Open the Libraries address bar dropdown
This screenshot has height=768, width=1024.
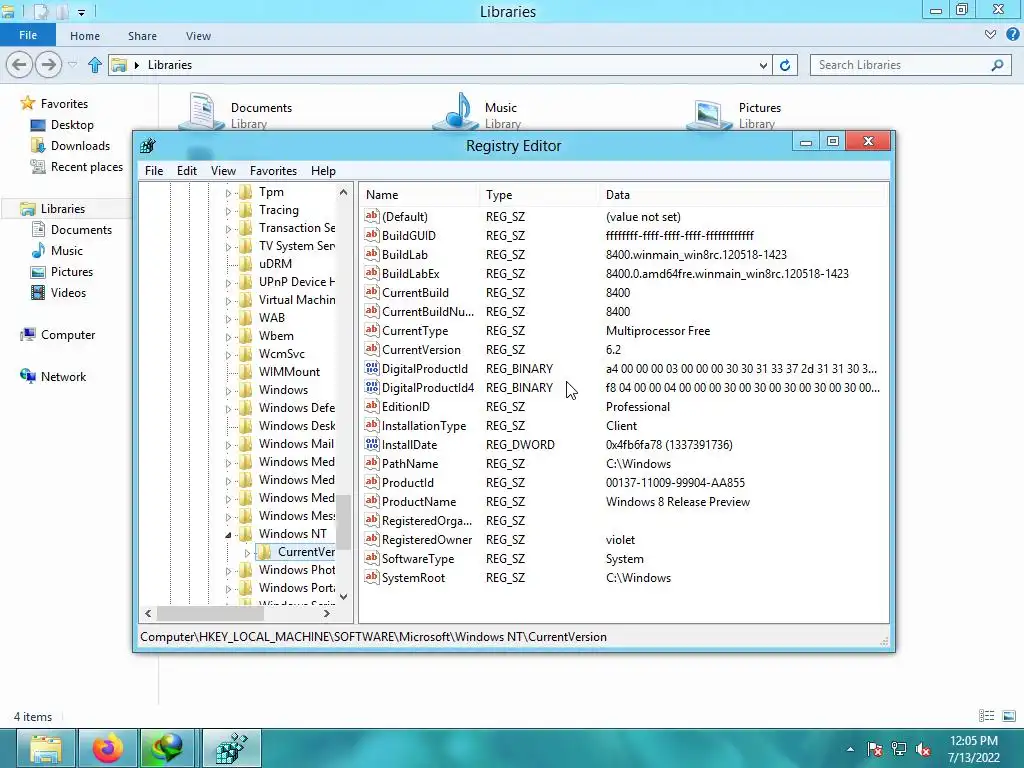click(x=763, y=65)
